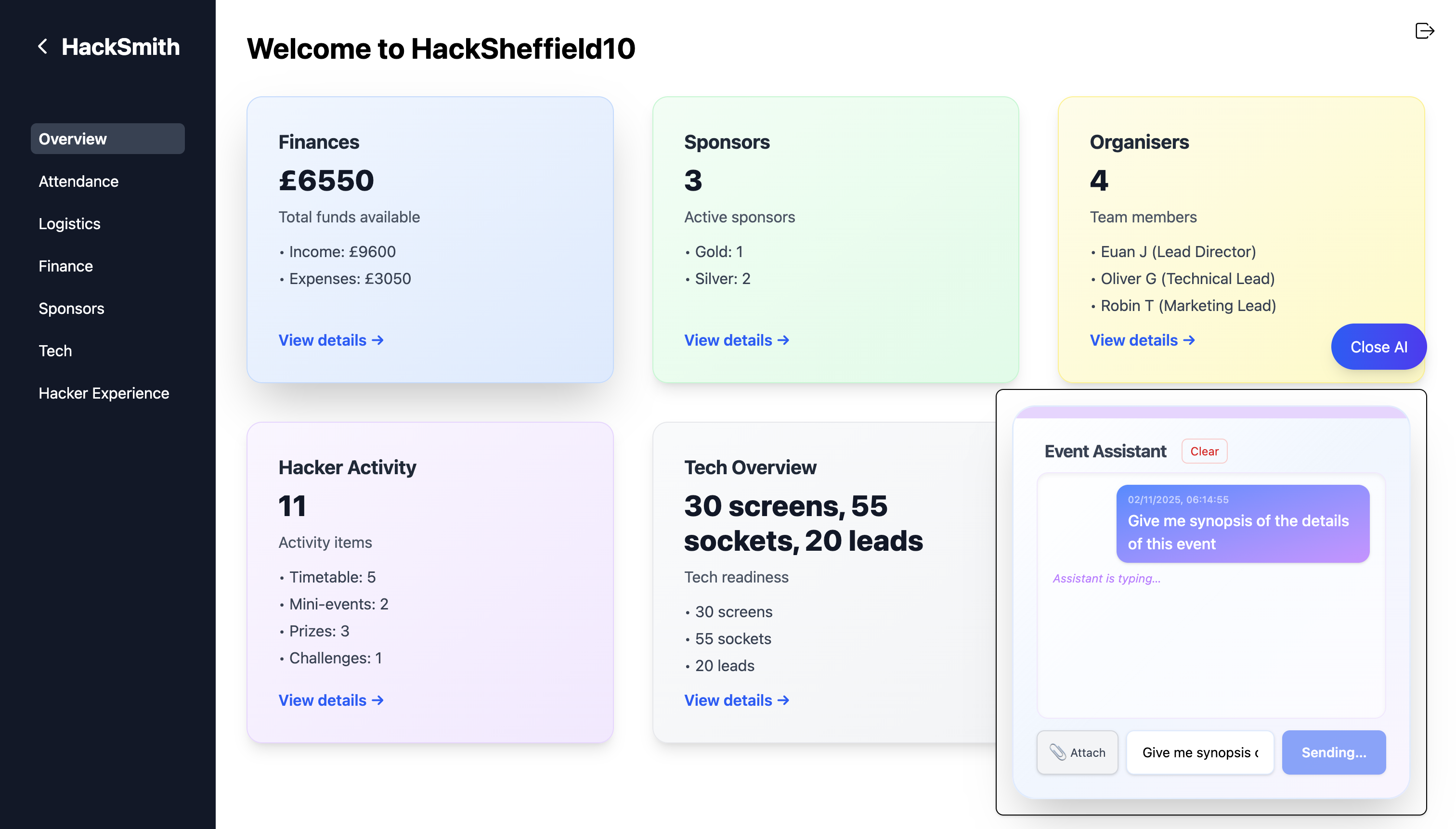
Task: View details of Tech Overview card
Action: (736, 700)
